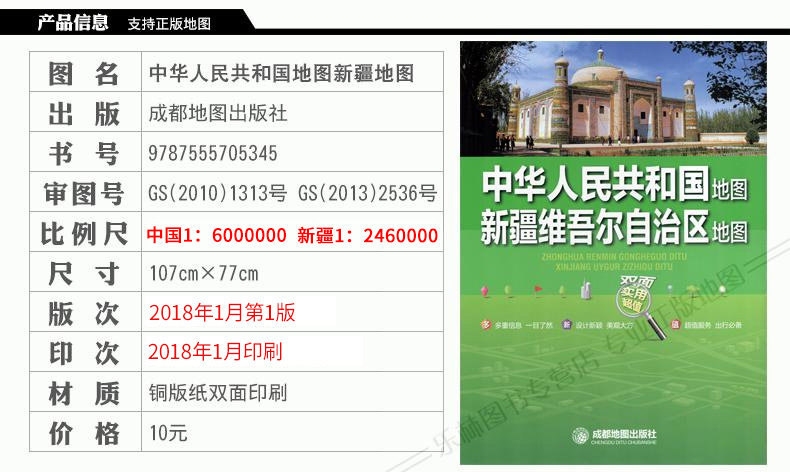This screenshot has height=472, width=790.
Task: Click the red print date 2018年1月印刷
Action: 215,352
